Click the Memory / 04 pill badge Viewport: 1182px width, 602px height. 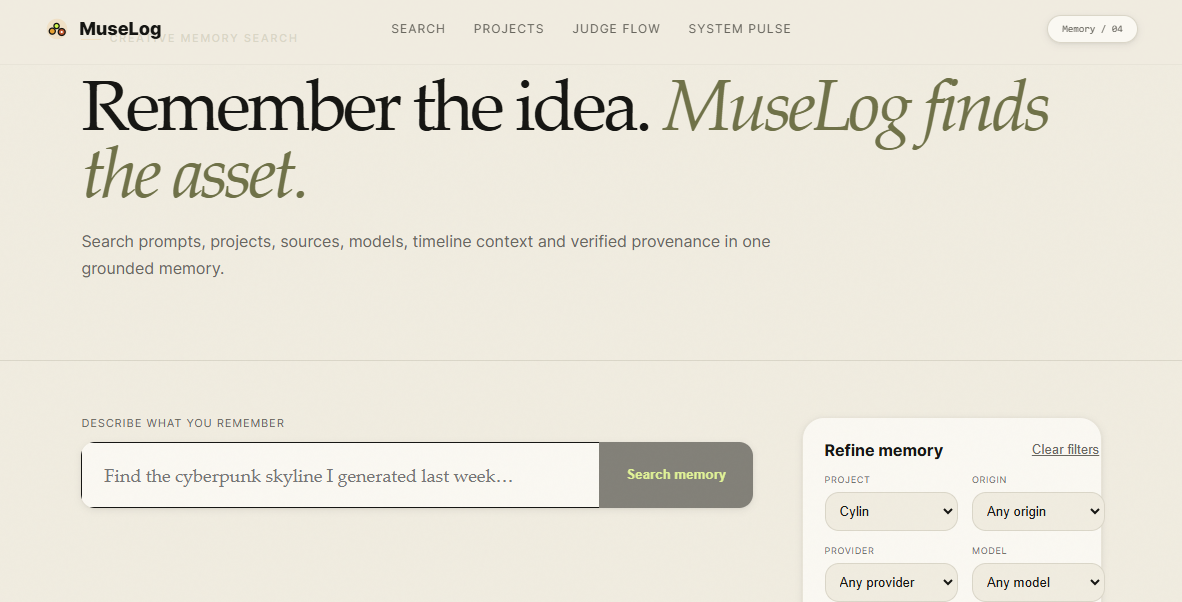(1092, 29)
